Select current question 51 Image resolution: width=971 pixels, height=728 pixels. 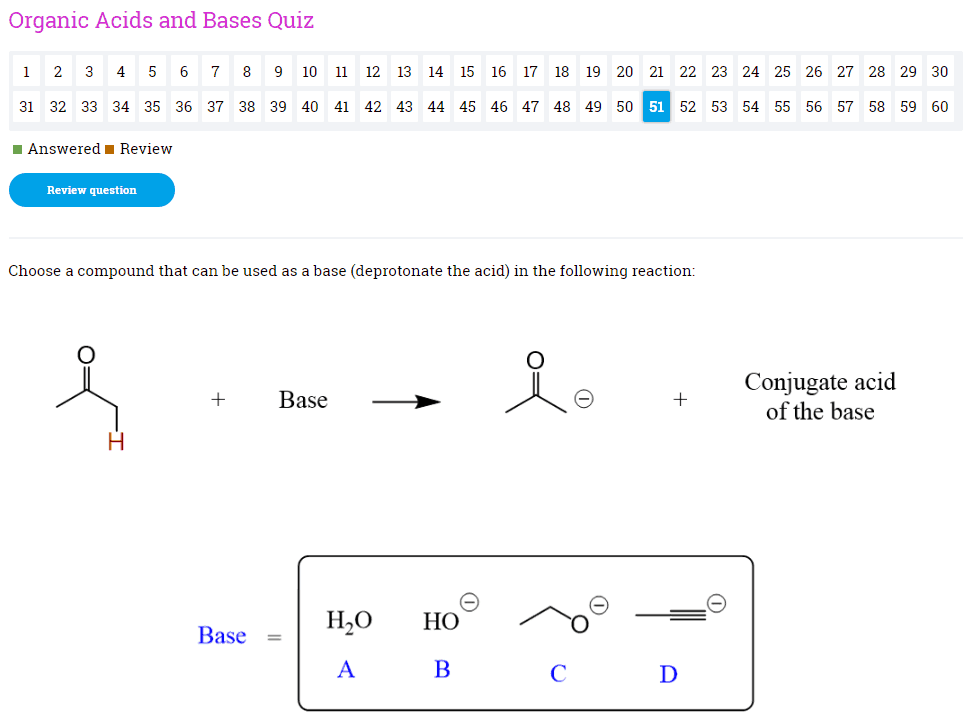pos(656,107)
